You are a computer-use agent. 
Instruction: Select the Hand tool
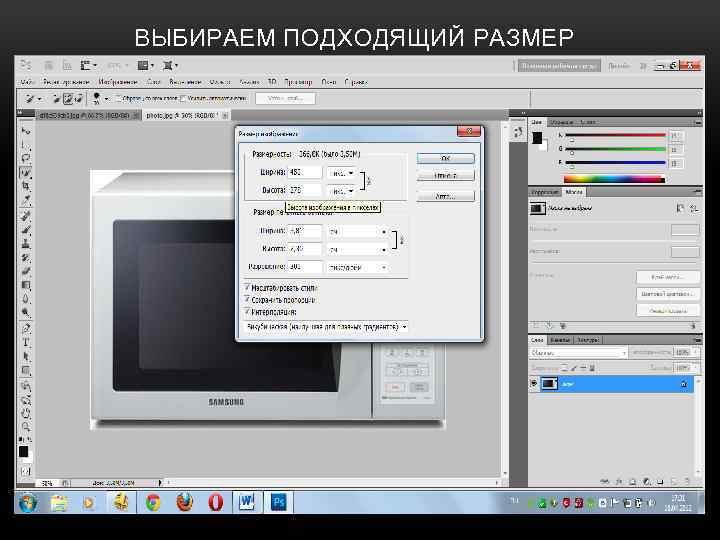point(26,413)
